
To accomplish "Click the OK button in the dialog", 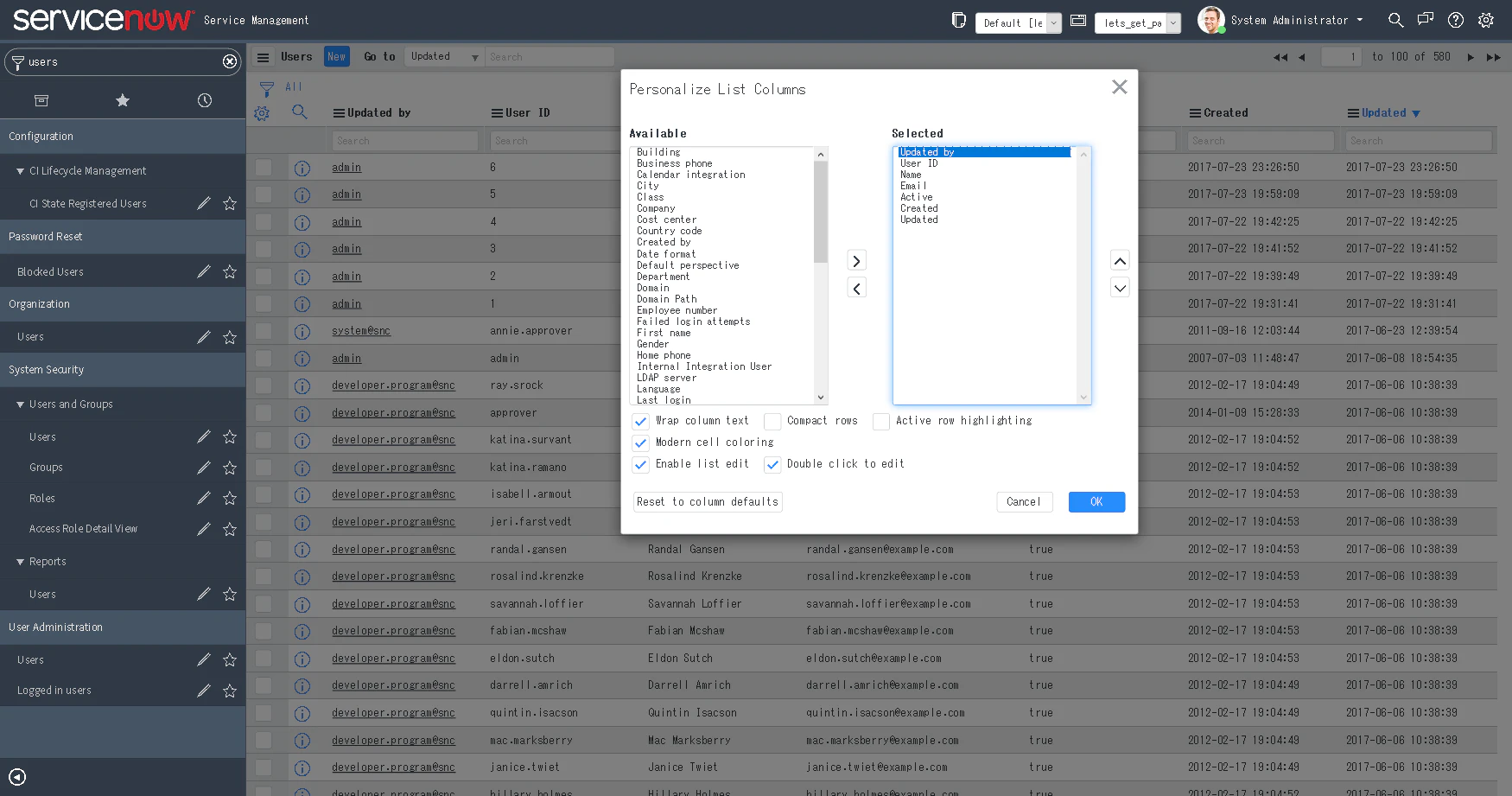I will point(1096,501).
